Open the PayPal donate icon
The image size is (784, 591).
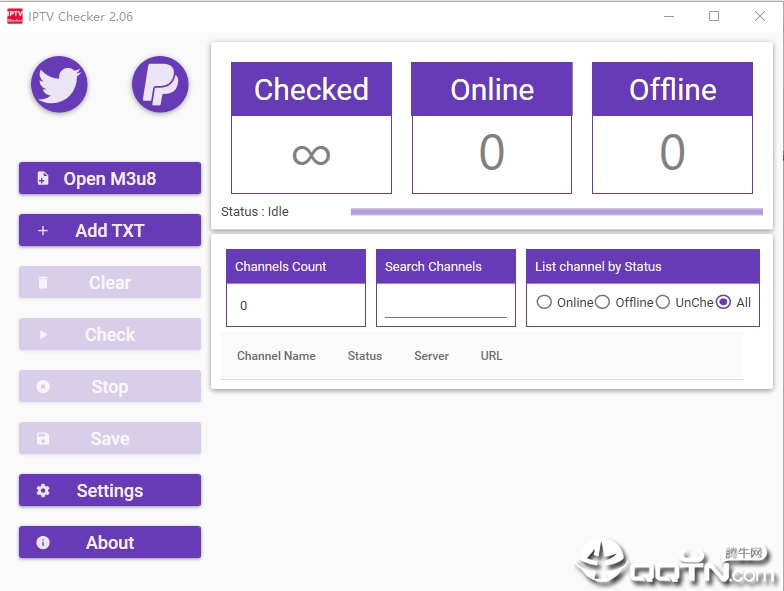(x=160, y=84)
